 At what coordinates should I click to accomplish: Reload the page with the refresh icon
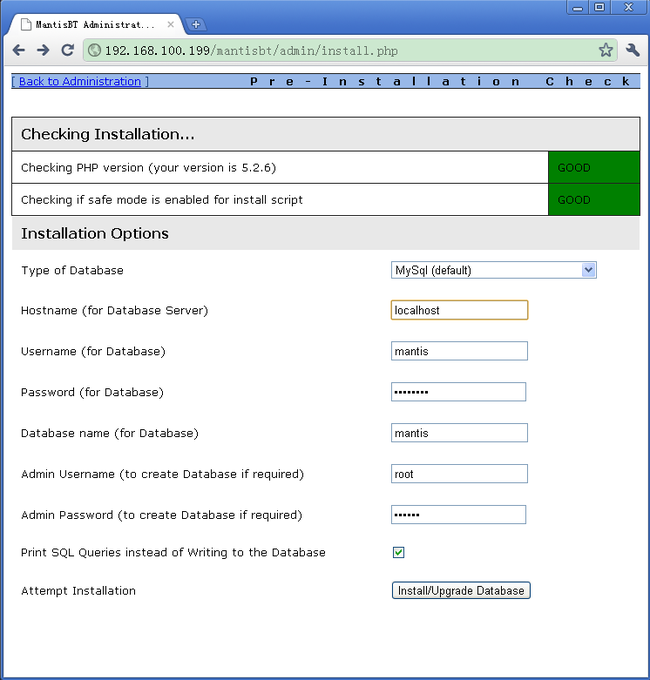67,50
